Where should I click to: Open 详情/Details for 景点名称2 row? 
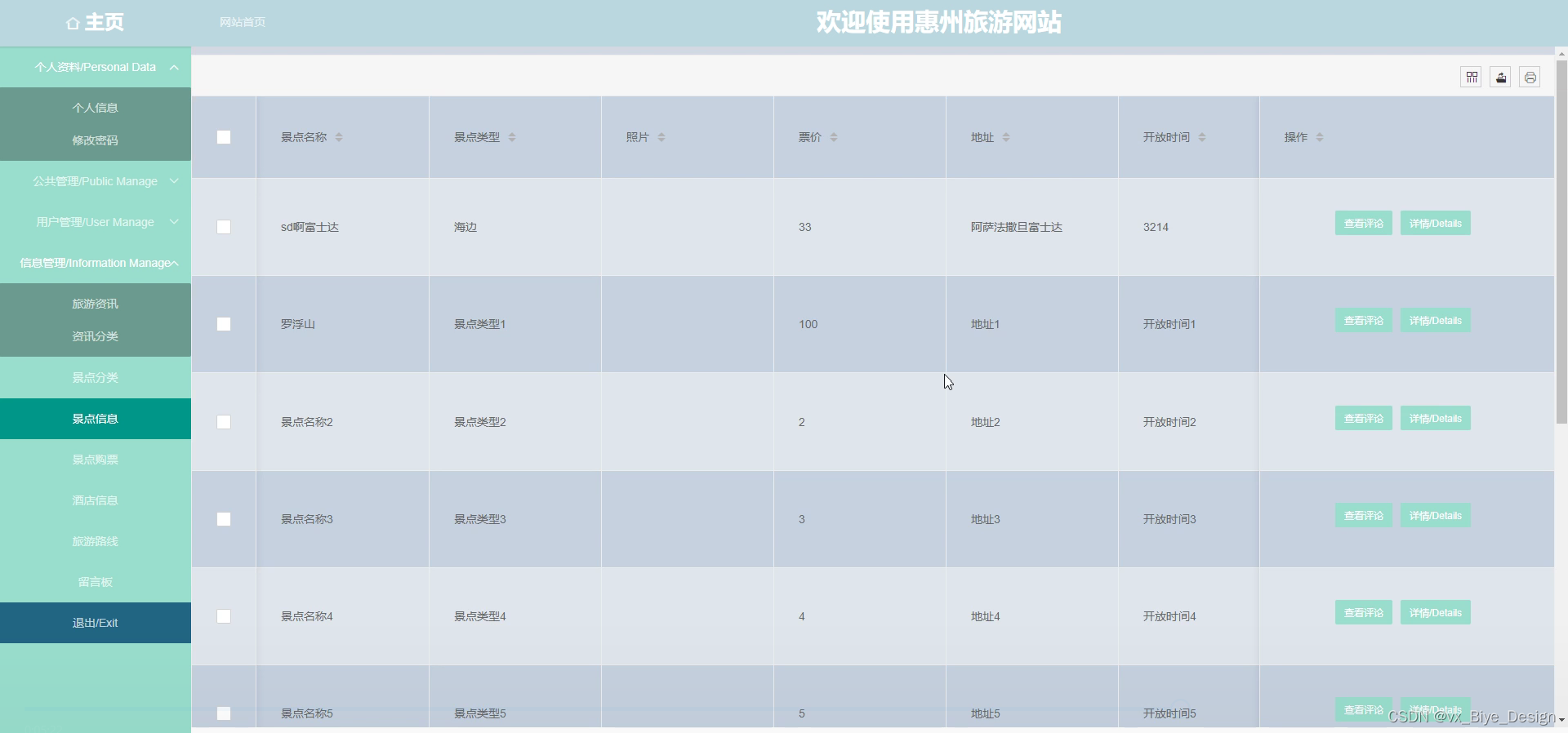[x=1436, y=419]
